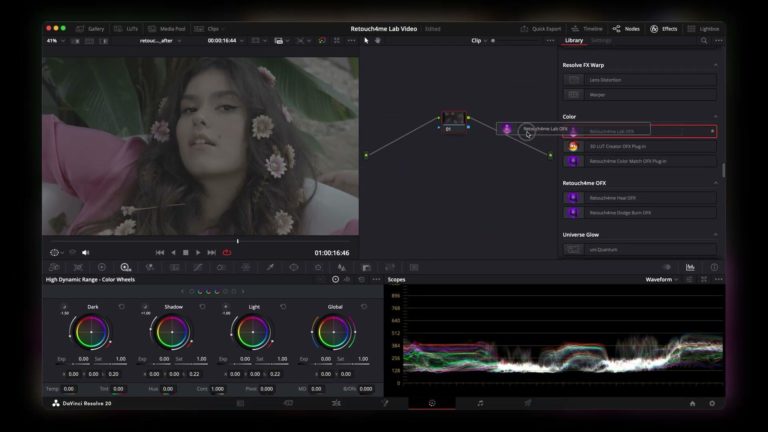Open the Waveform scope type dropdown
768x432 pixels.
pos(662,279)
